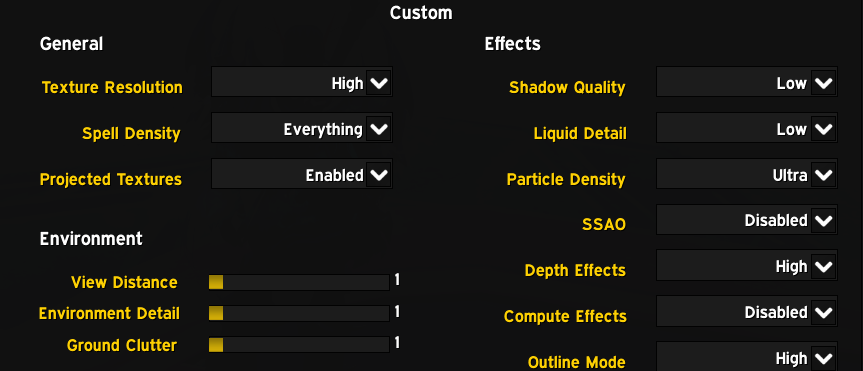Click the View Distance slider track
This screenshot has width=863, height=371.
click(x=299, y=282)
